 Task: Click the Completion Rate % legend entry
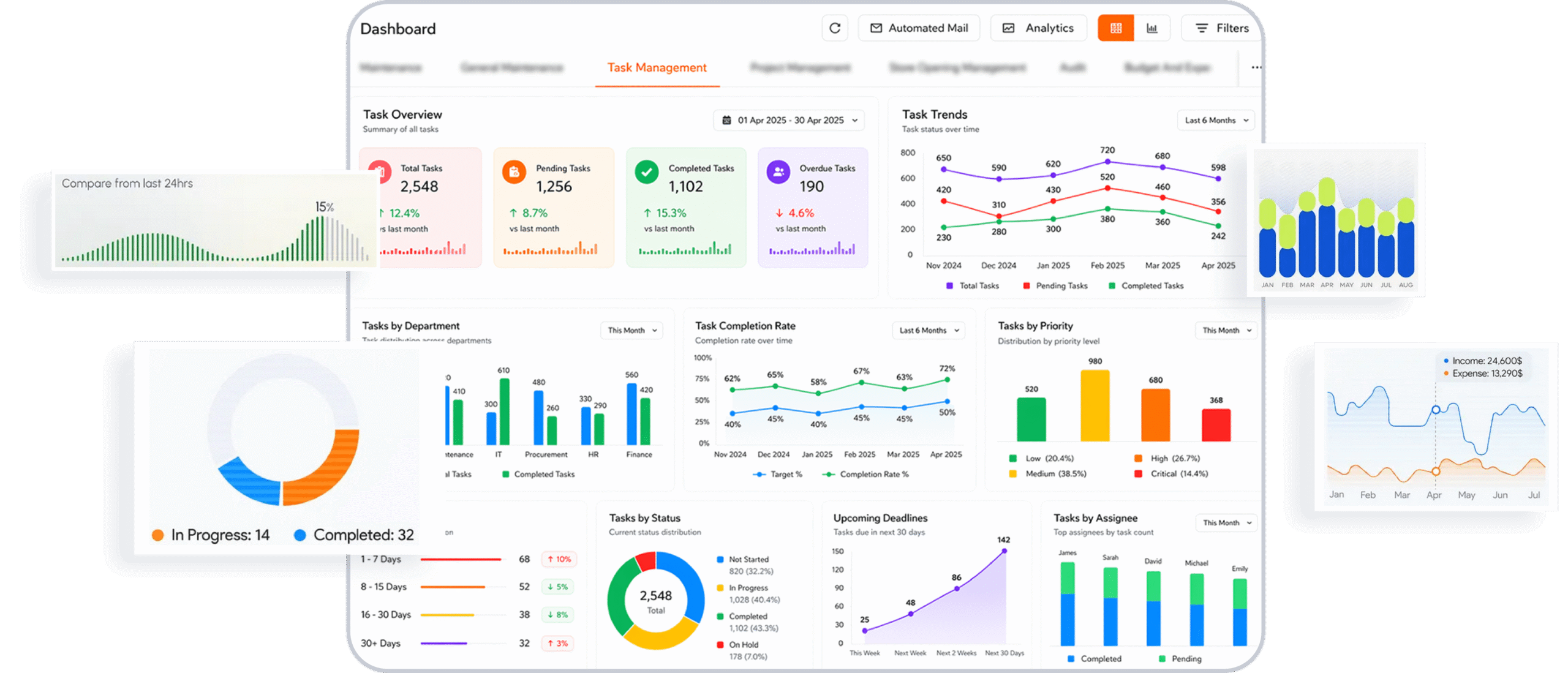coord(865,474)
